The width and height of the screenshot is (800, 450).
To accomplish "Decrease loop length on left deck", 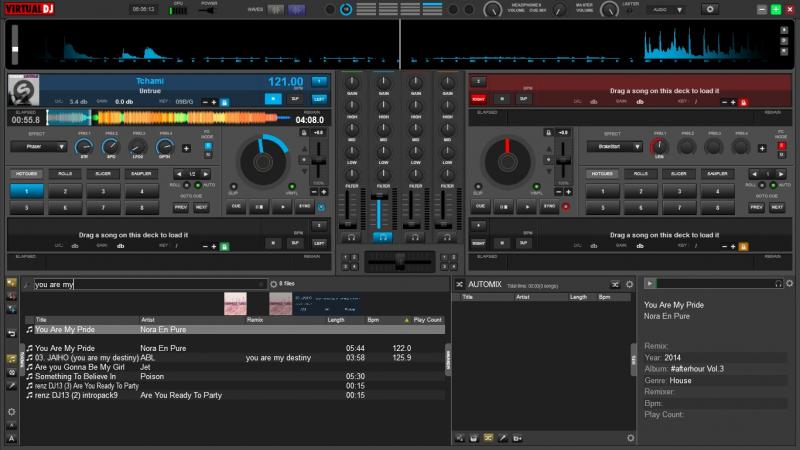I will click(x=179, y=174).
